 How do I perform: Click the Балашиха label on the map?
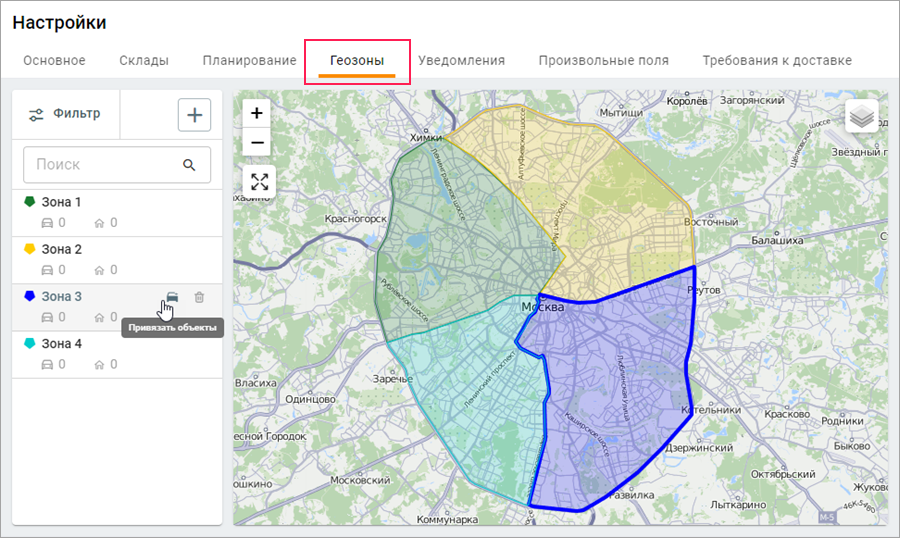777,240
